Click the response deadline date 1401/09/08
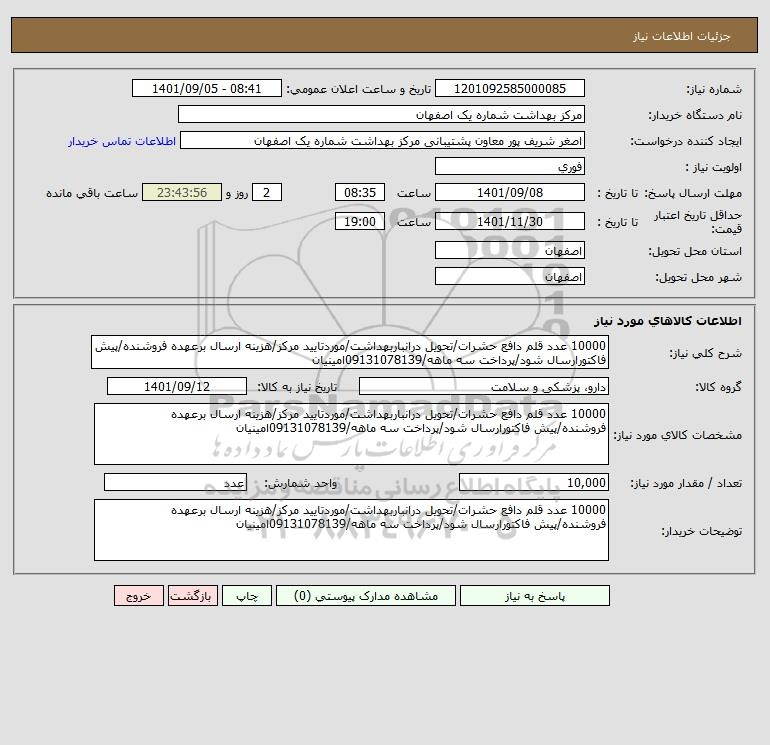 (510, 193)
